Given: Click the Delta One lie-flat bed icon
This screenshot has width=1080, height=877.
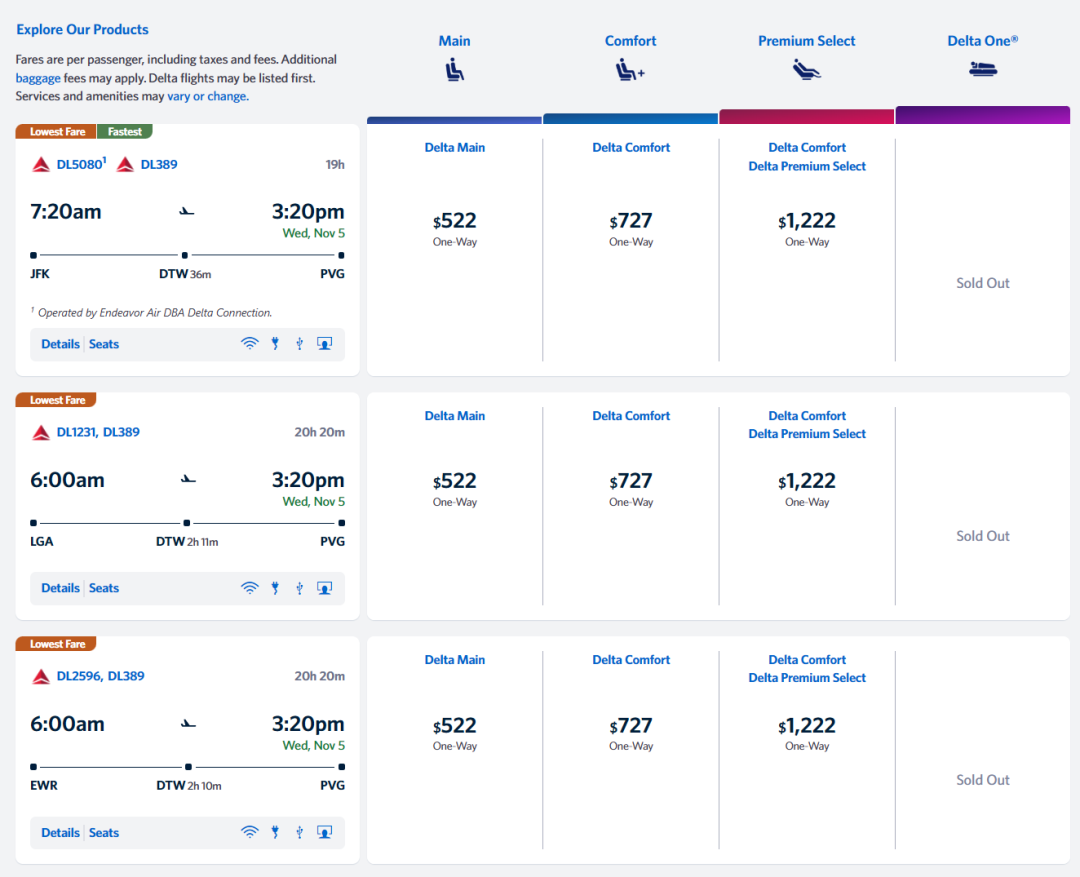Looking at the screenshot, I should 983,69.
